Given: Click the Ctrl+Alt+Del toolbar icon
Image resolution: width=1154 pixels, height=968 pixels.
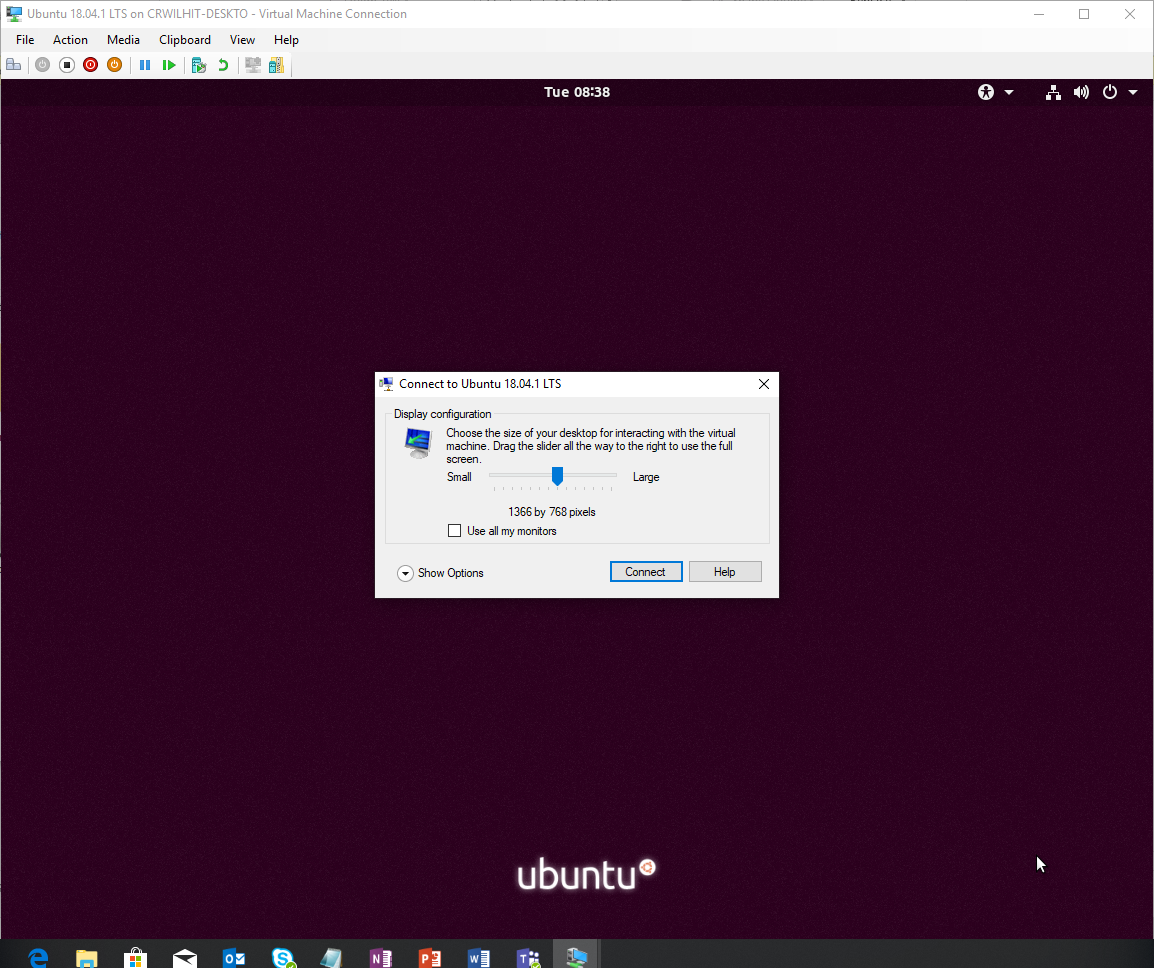Looking at the screenshot, I should pyautogui.click(x=13, y=65).
